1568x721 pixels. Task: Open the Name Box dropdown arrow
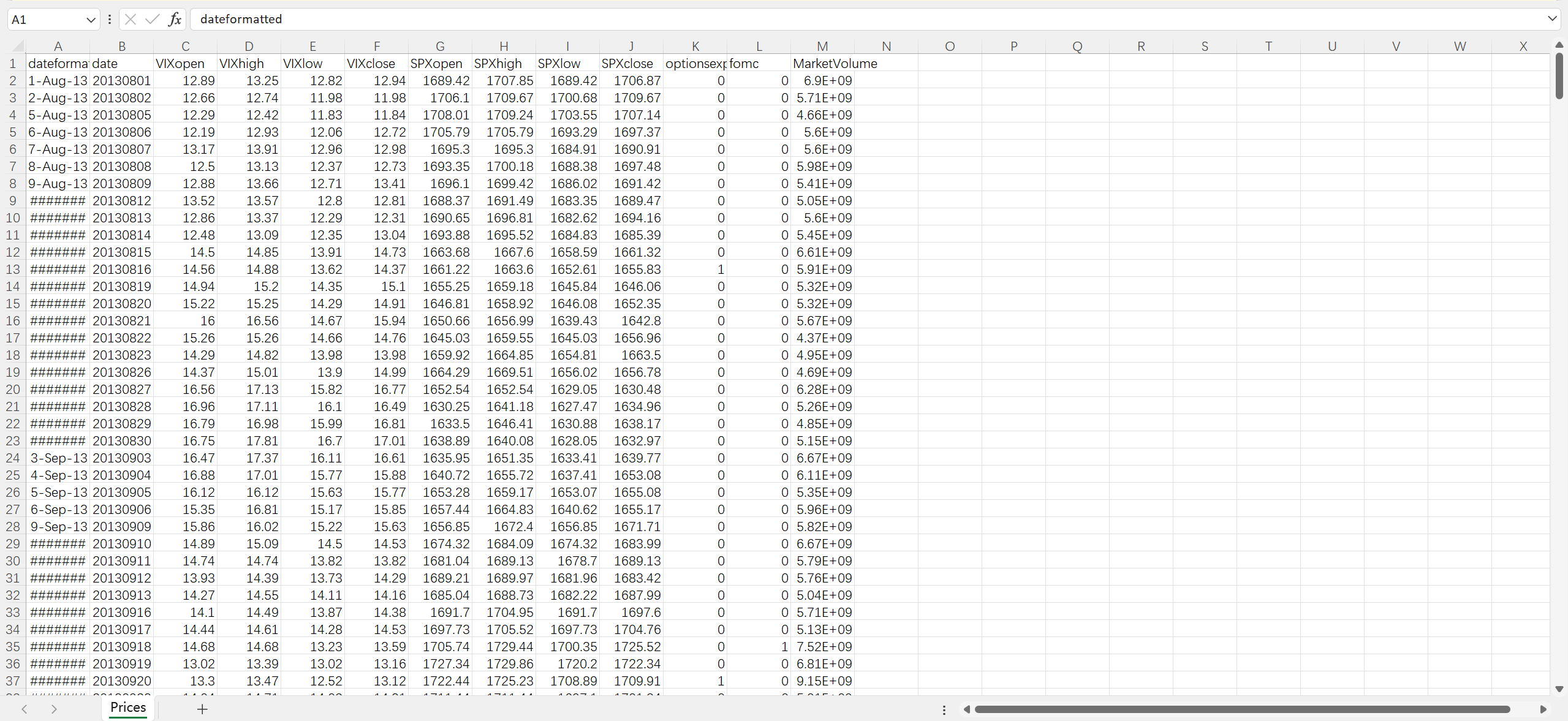[91, 20]
